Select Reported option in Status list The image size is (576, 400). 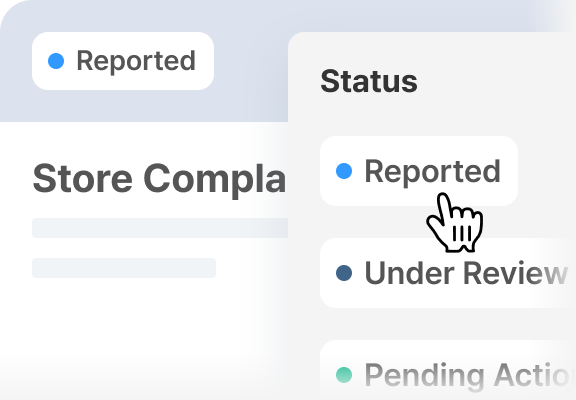coord(419,171)
